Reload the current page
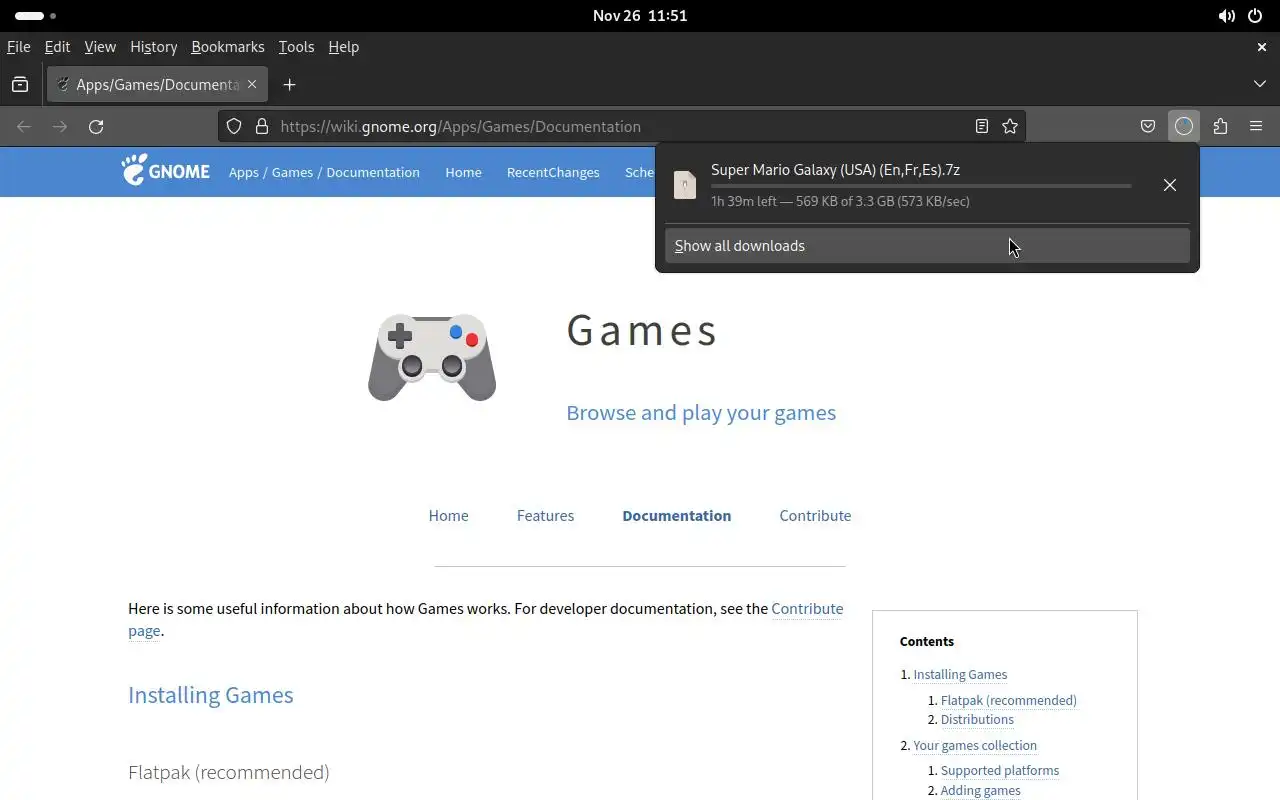 [x=96, y=127]
